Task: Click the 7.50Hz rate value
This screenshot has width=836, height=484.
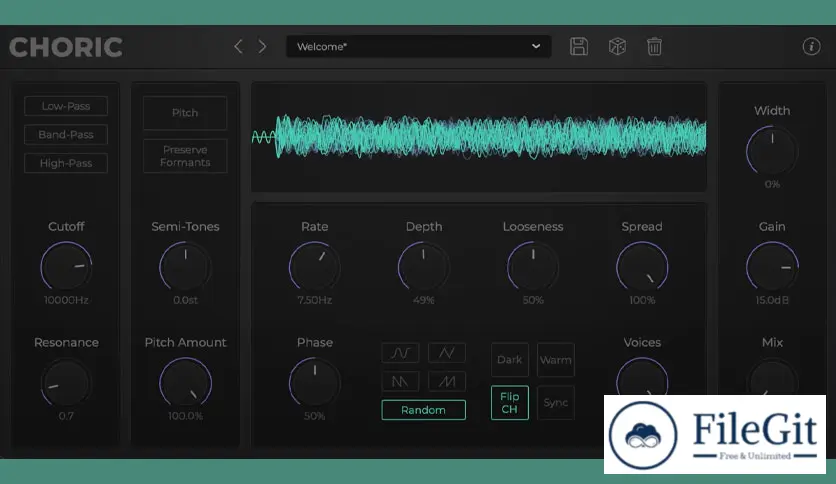Action: click(x=315, y=300)
